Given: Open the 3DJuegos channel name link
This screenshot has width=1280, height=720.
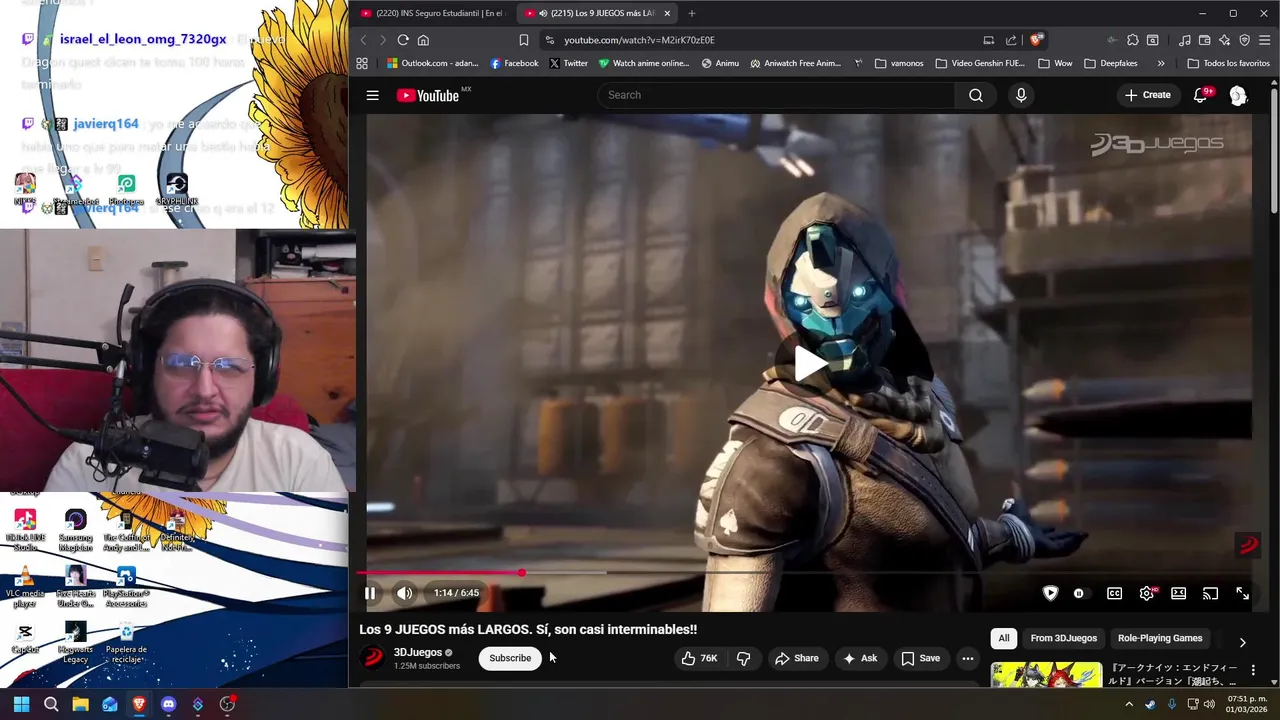Looking at the screenshot, I should [x=418, y=652].
